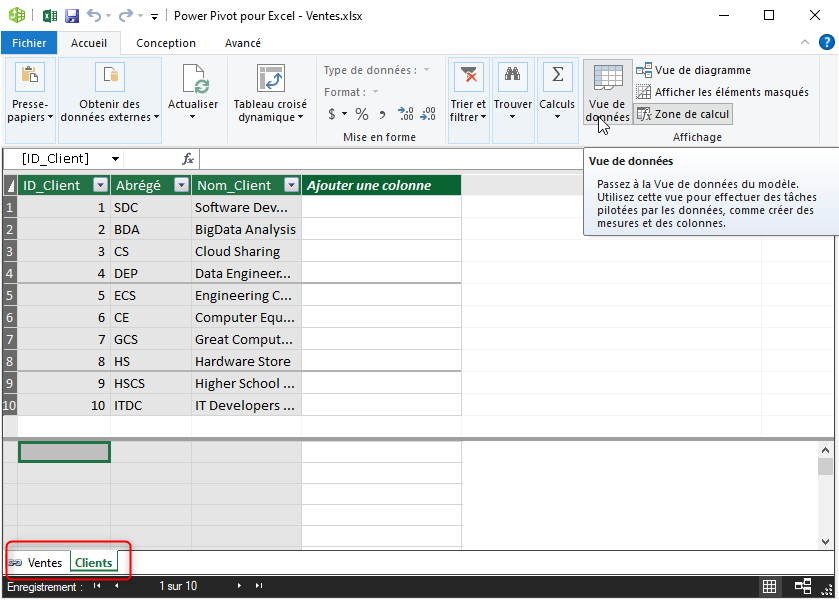The height and width of the screenshot is (600, 839).
Task: Select the Avancé ribbon tab
Action: coord(243,43)
